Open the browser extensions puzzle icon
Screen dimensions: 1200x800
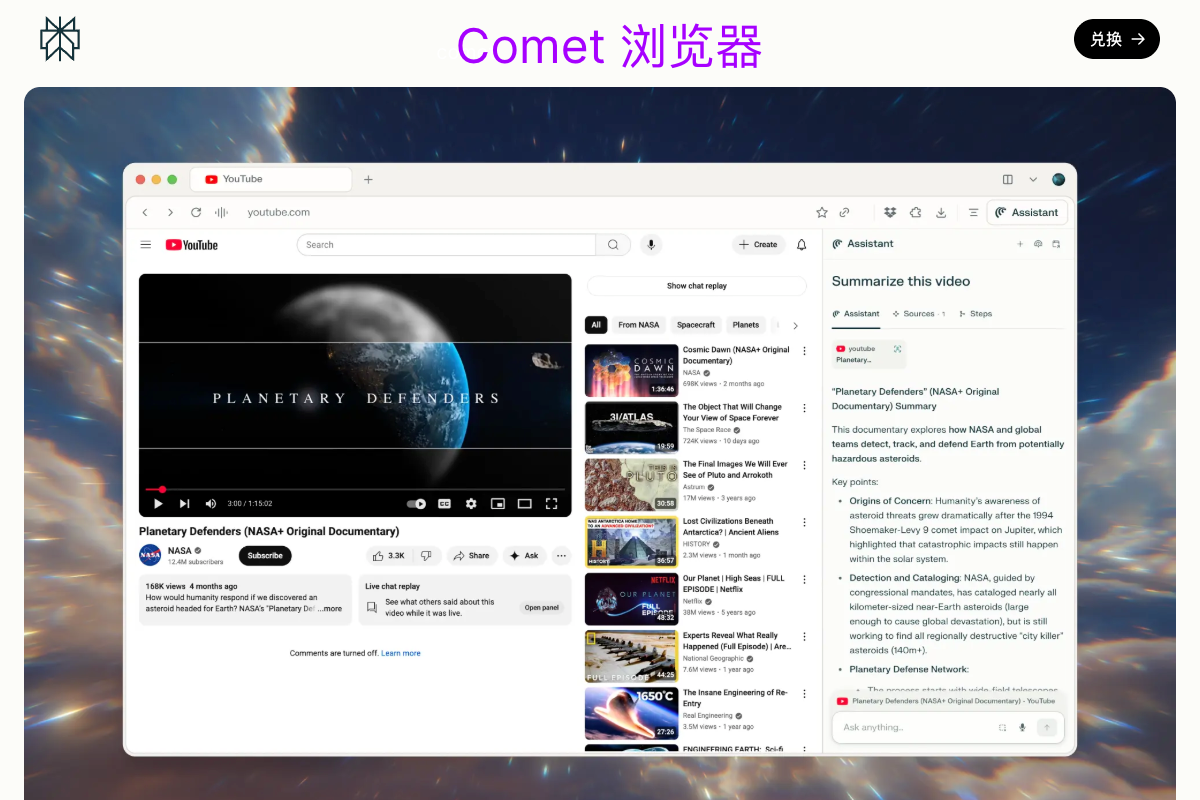pyautogui.click(x=915, y=212)
